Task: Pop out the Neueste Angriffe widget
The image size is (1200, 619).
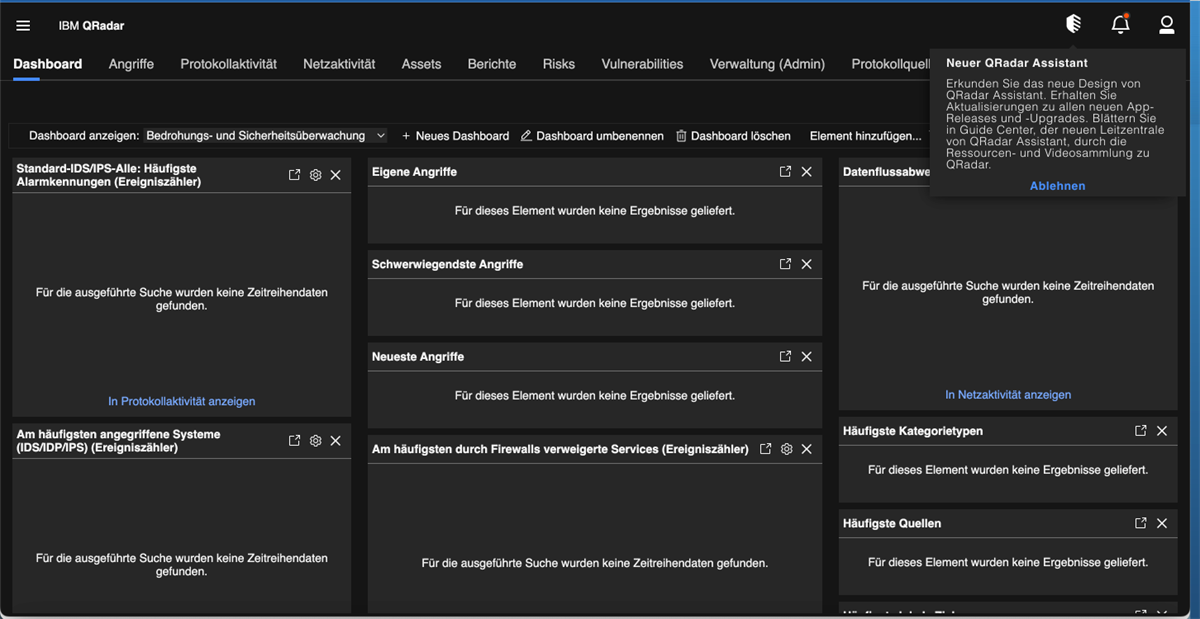Action: click(x=785, y=357)
